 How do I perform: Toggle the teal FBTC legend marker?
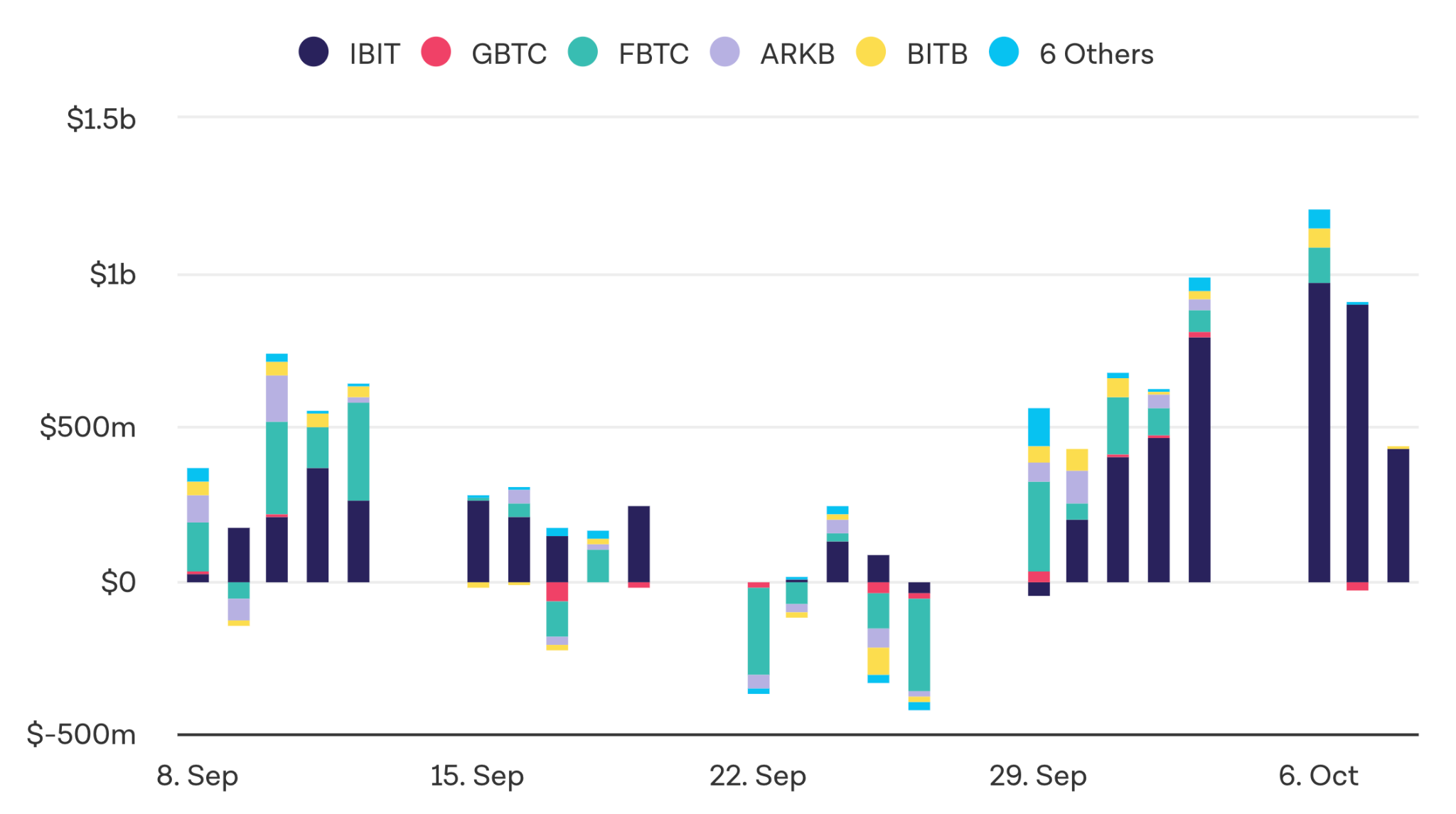[x=583, y=52]
